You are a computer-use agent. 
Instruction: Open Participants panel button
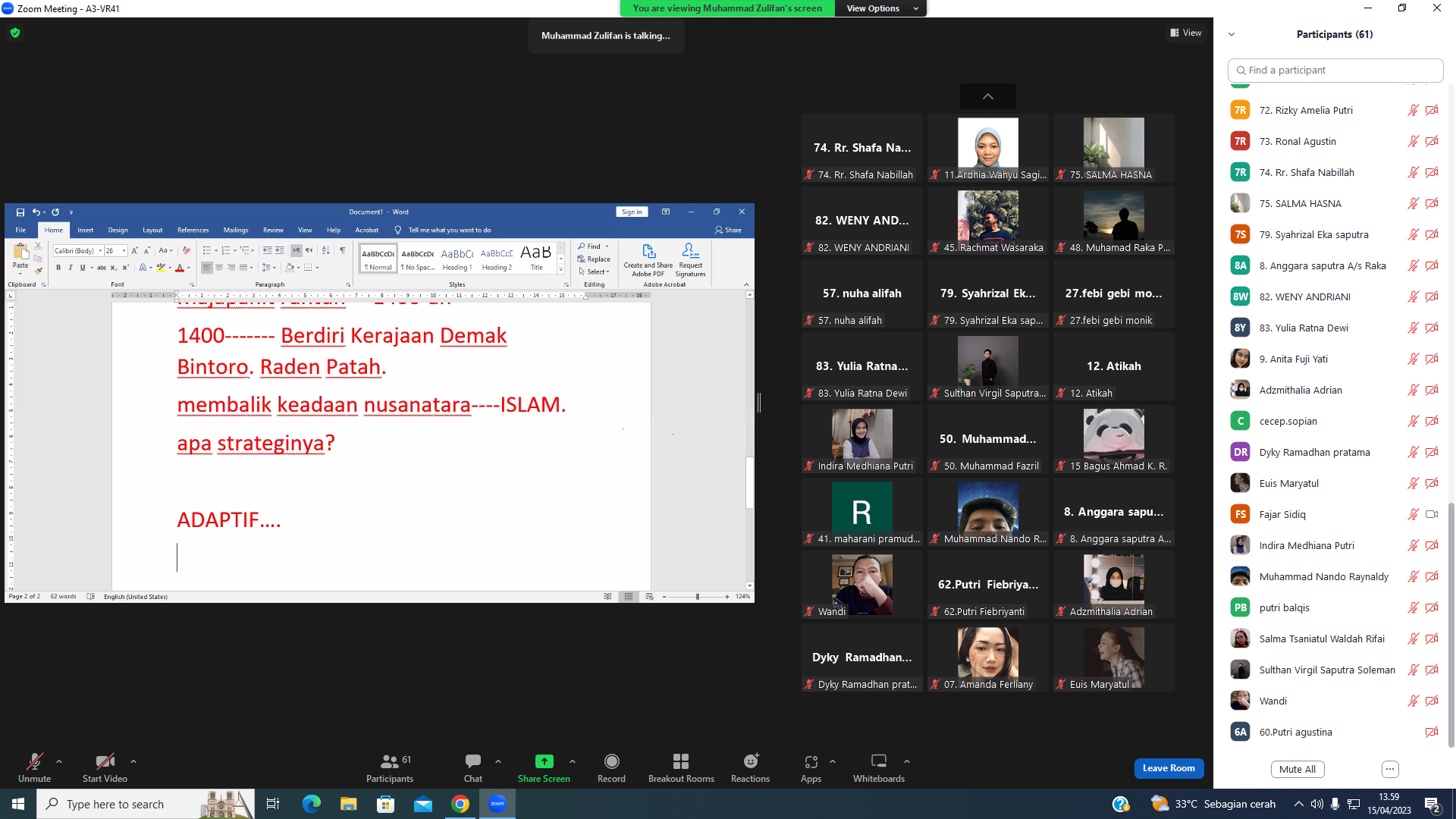pyautogui.click(x=390, y=767)
